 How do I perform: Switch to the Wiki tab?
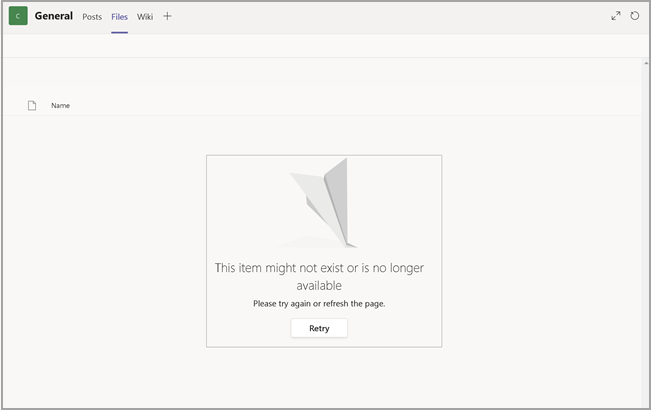pos(145,17)
